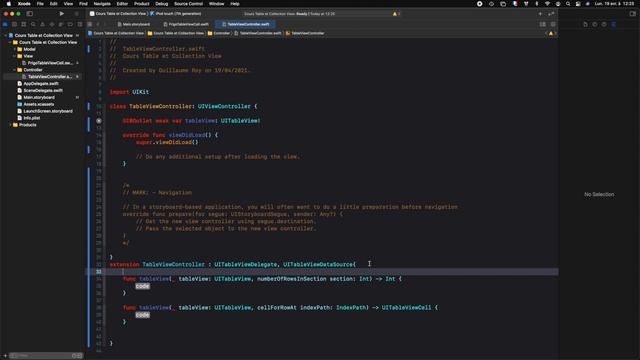
Task: Run the project with the Play button
Action: tap(62, 13)
